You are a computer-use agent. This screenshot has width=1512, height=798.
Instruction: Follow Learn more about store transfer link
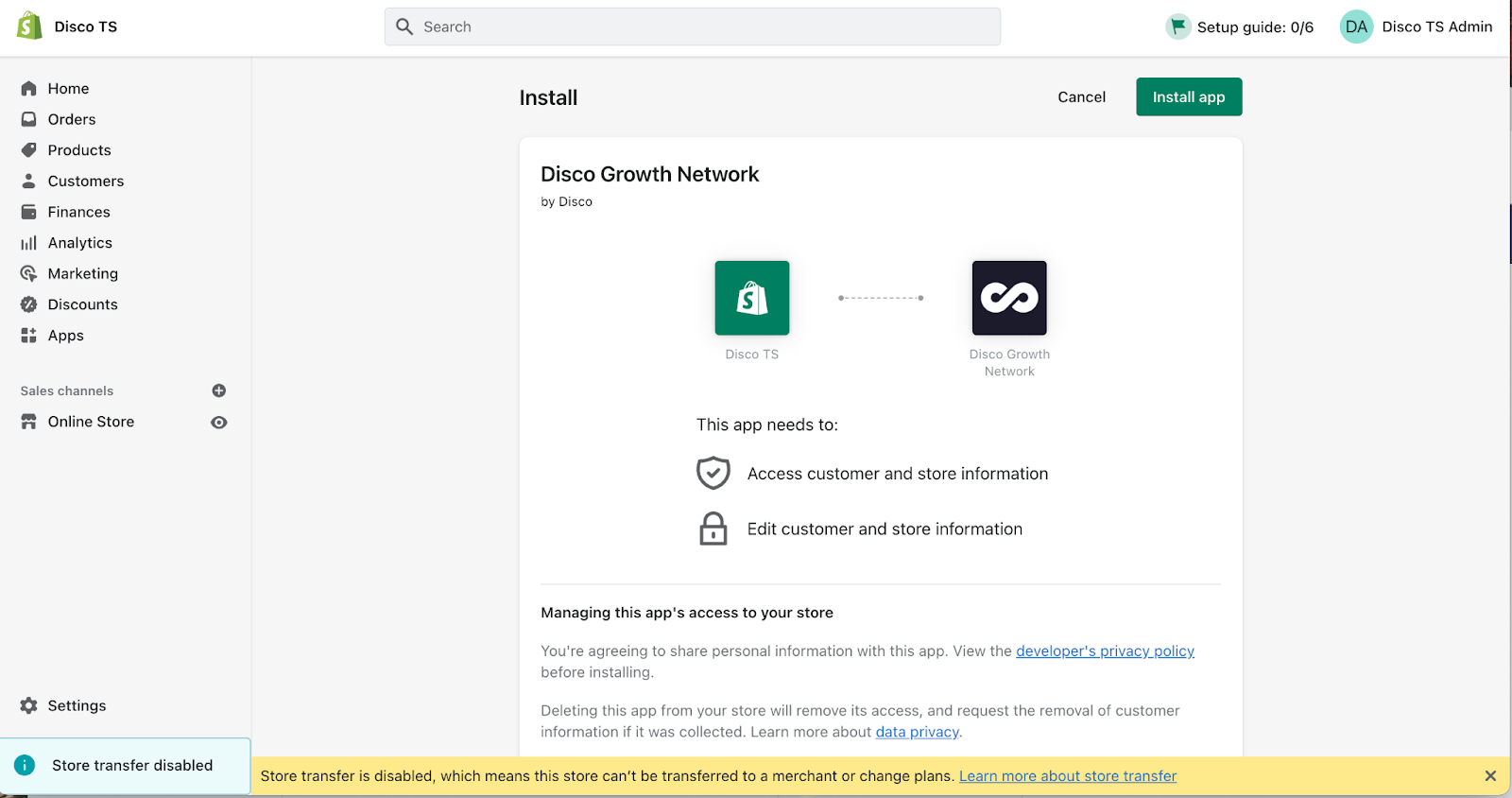[1068, 776]
